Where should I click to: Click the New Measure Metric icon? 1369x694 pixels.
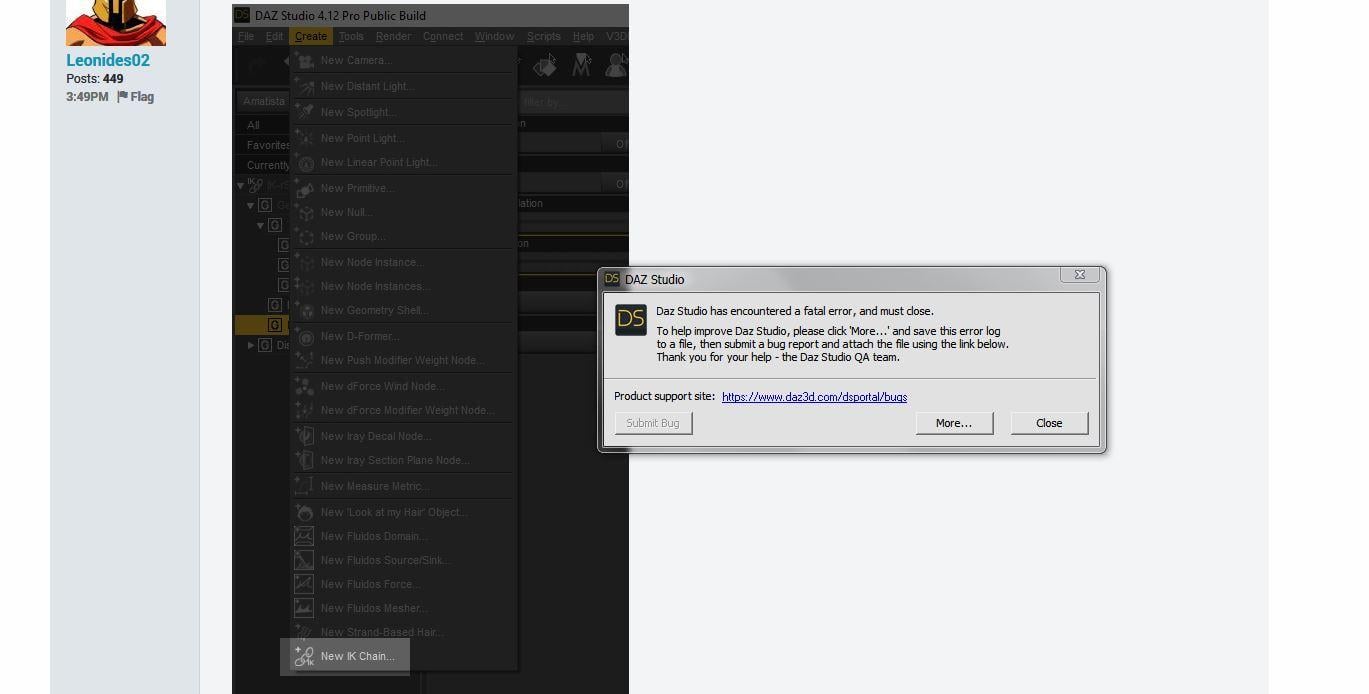[305, 486]
